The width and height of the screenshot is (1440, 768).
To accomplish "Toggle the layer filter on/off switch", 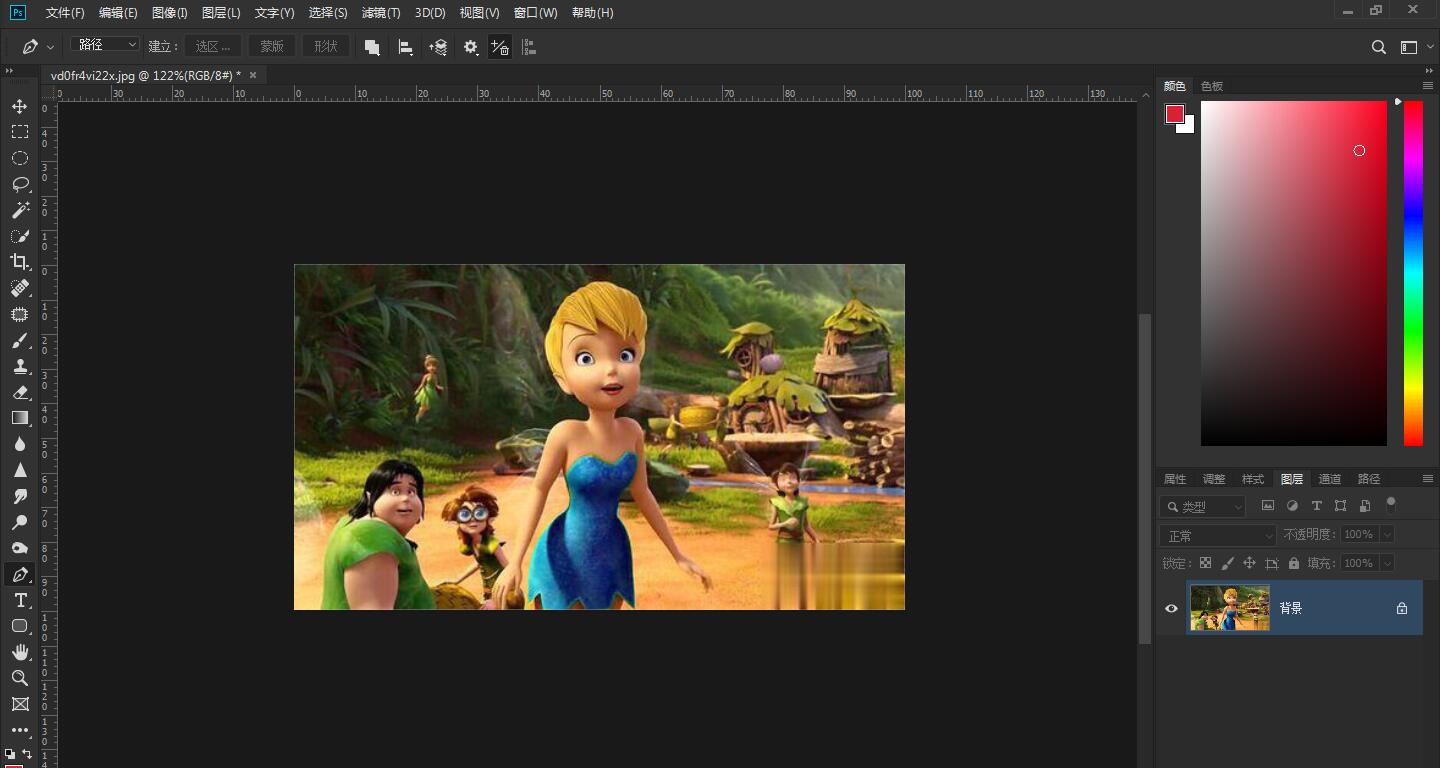I will click(1390, 505).
